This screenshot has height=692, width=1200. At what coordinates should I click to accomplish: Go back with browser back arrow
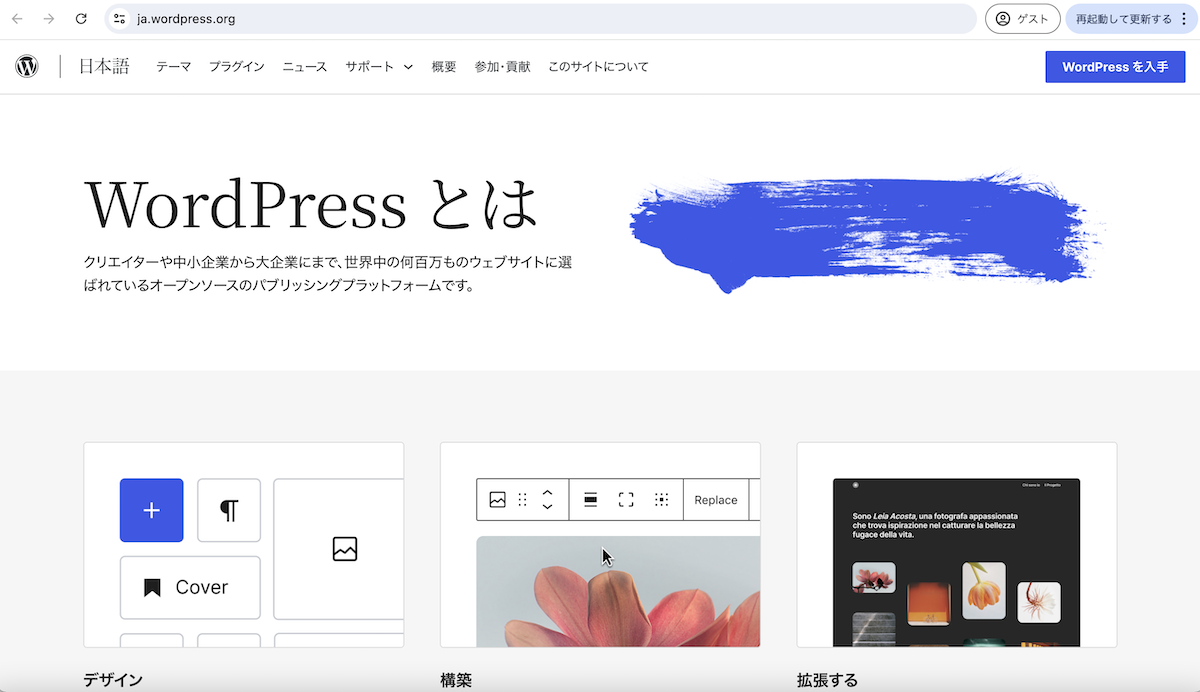pos(17,19)
